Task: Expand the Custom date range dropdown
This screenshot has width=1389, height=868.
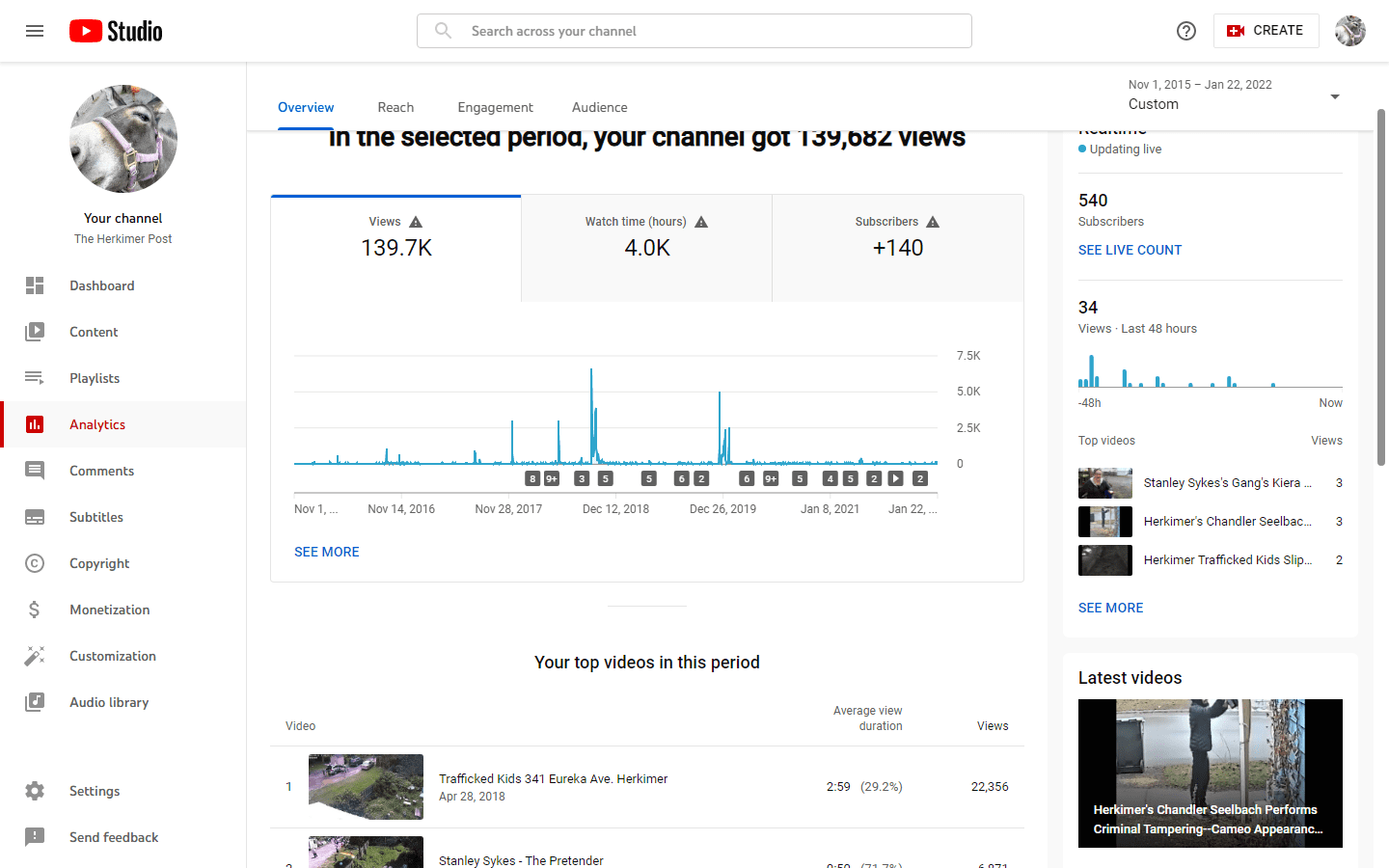Action: tap(1235, 95)
